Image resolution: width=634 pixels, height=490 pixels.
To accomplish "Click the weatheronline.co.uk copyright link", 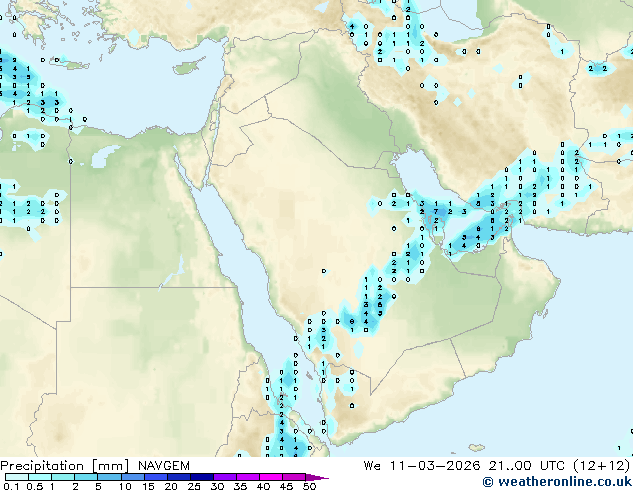I will (557, 482).
